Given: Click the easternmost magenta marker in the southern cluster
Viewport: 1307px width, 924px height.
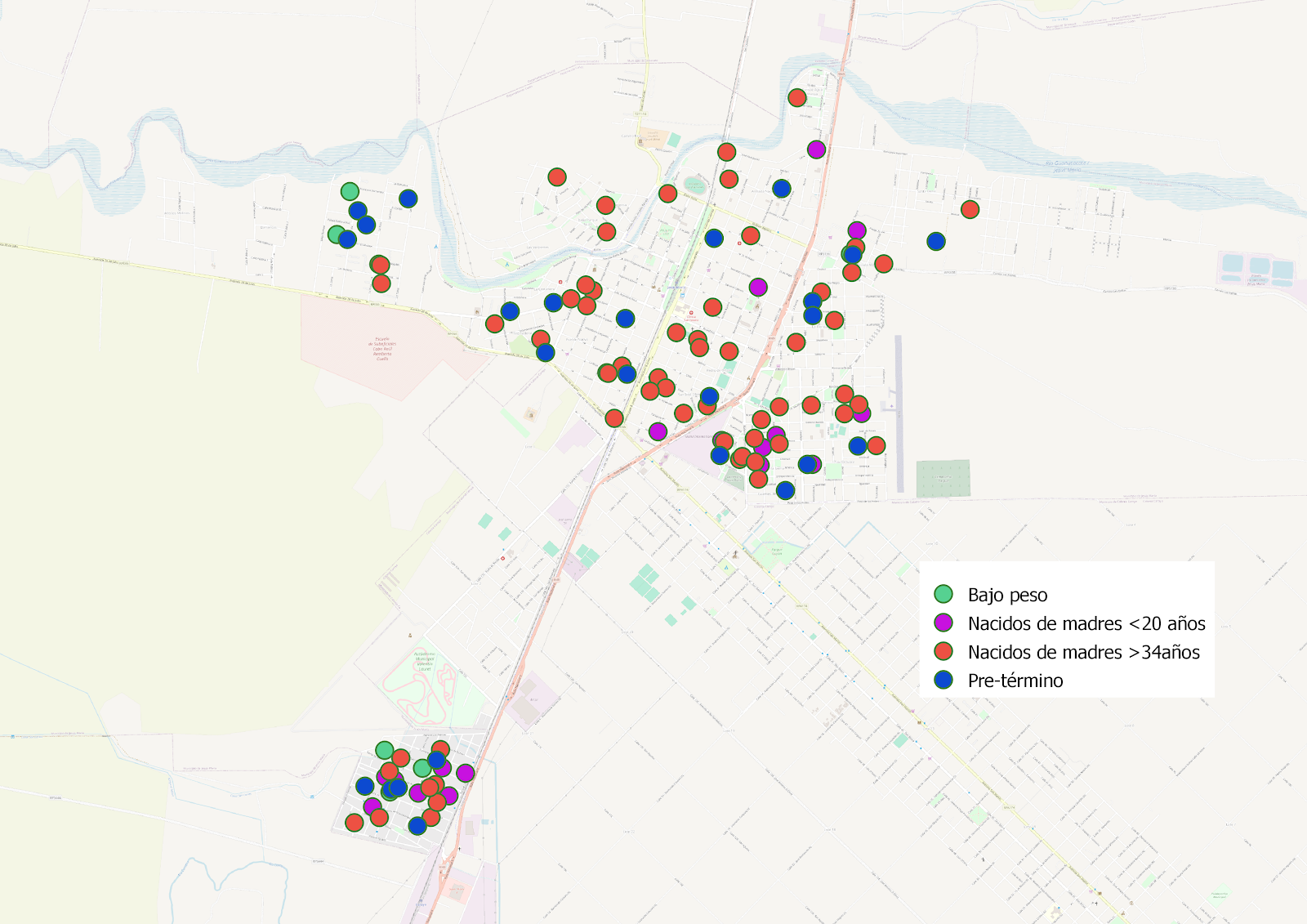Looking at the screenshot, I should pyautogui.click(x=466, y=773).
